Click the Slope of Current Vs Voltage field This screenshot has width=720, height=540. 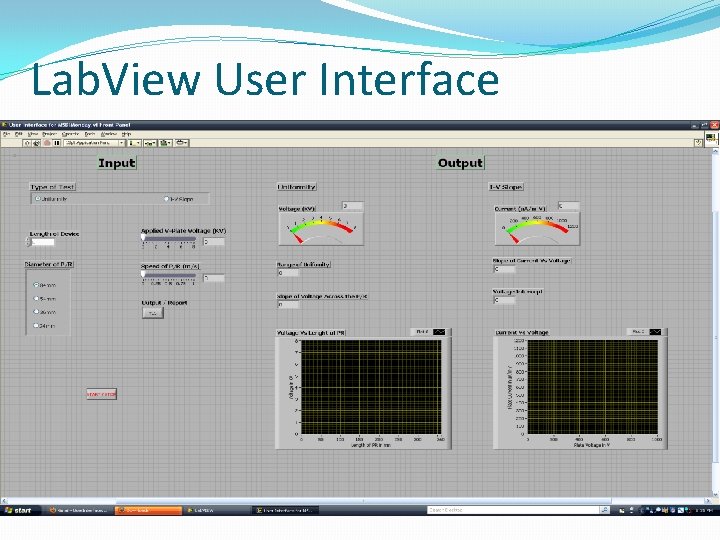click(x=504, y=269)
